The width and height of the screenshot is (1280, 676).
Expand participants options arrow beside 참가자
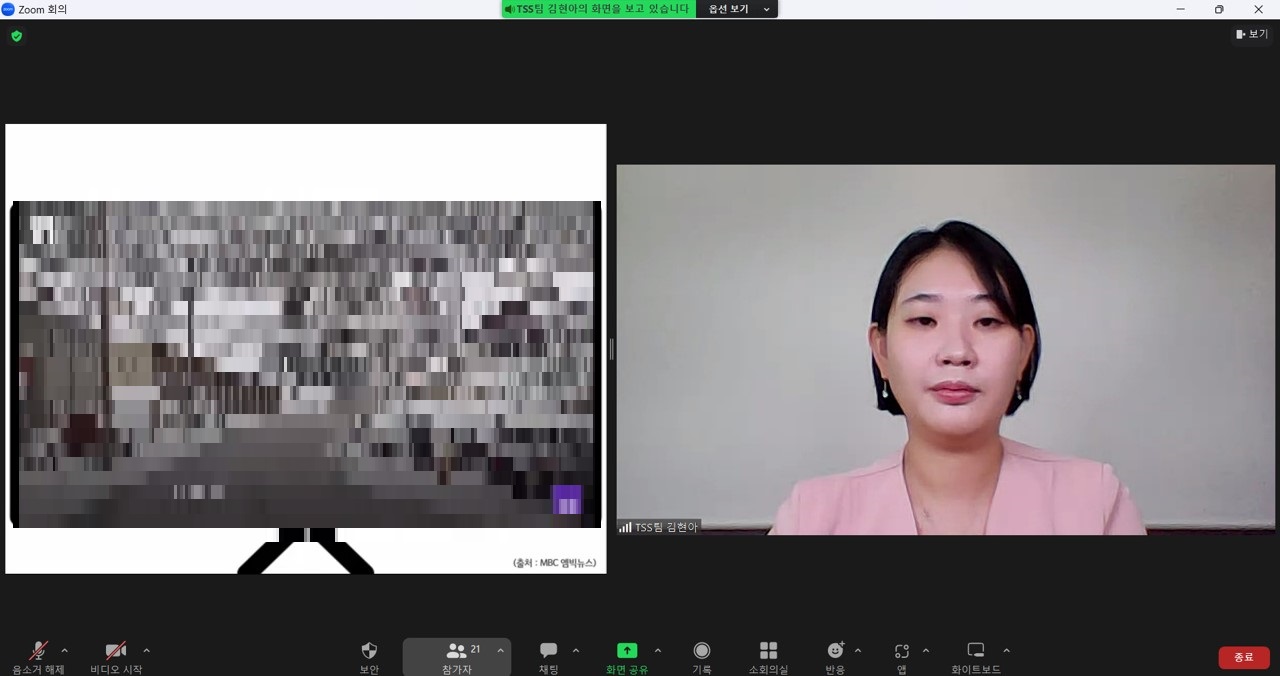[x=500, y=651]
